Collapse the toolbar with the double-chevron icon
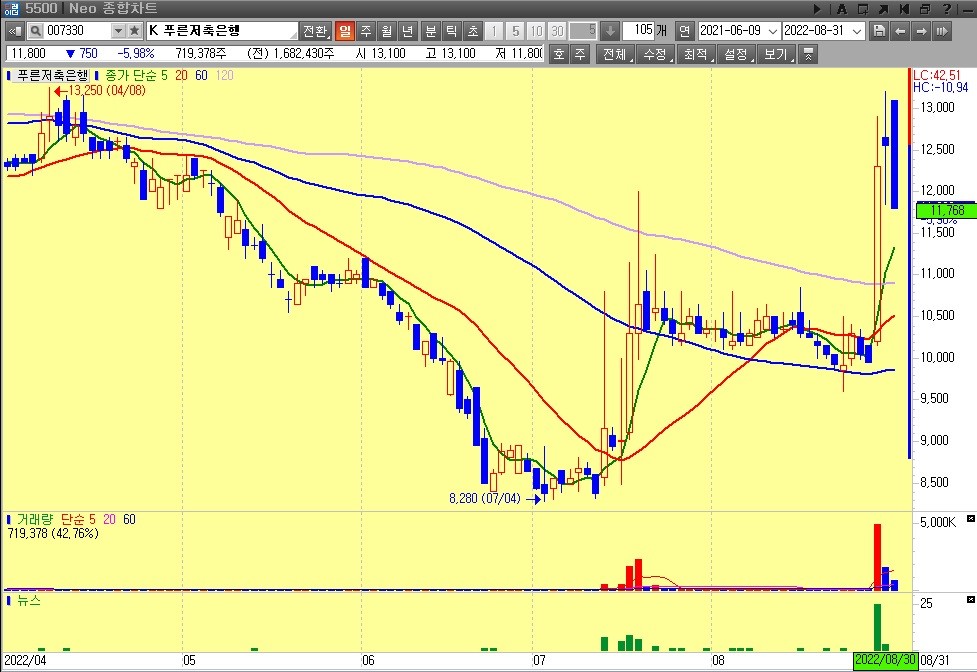Image resolution: width=977 pixels, height=672 pixels. point(808,54)
